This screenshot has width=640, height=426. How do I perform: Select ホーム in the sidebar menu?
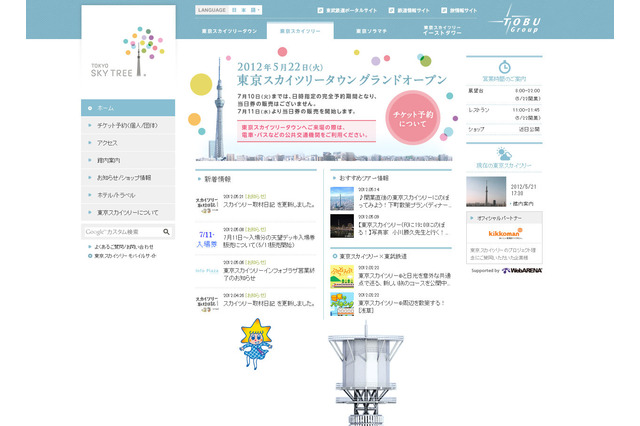click(x=128, y=108)
